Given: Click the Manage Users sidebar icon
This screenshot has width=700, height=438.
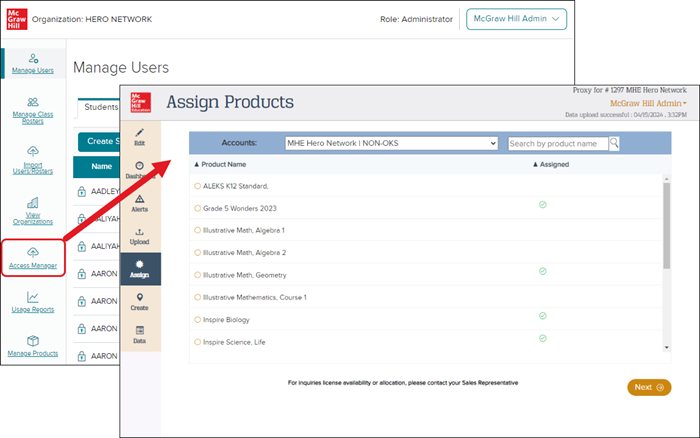Looking at the screenshot, I should point(33,62).
